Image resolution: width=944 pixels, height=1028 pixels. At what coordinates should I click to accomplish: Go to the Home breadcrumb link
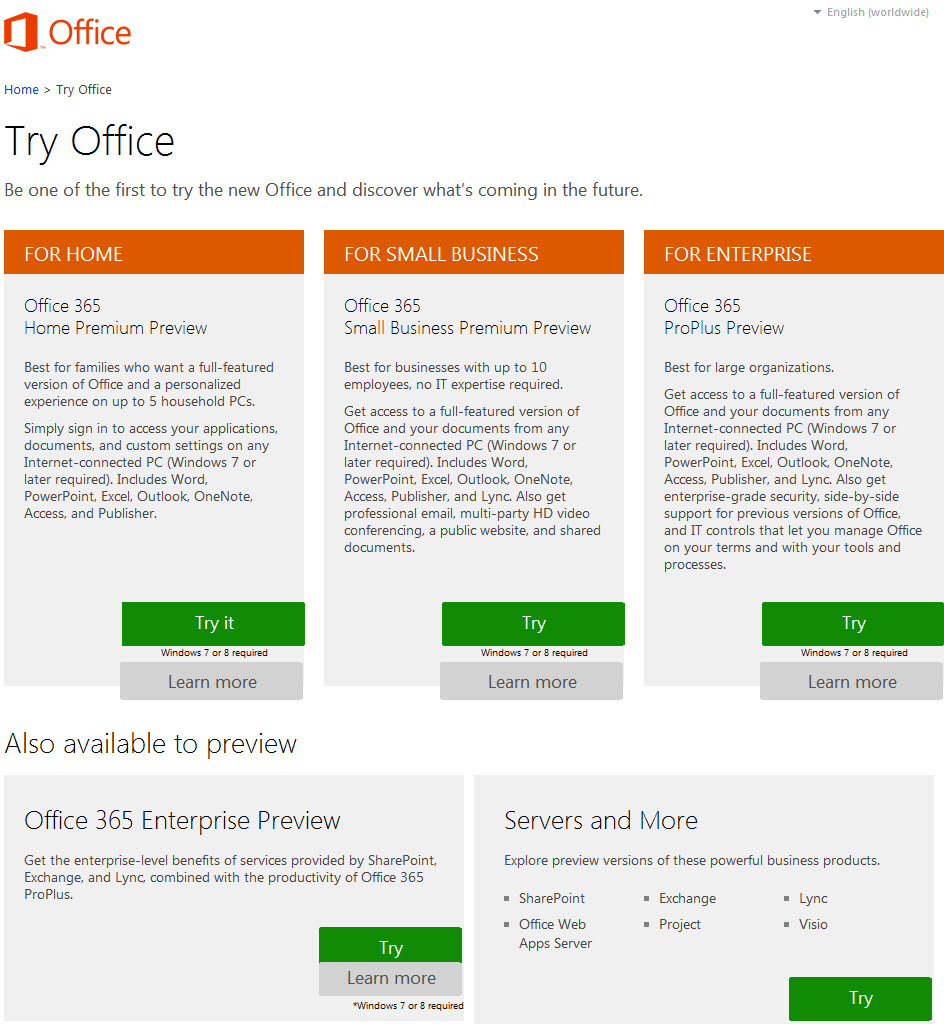pos(21,90)
